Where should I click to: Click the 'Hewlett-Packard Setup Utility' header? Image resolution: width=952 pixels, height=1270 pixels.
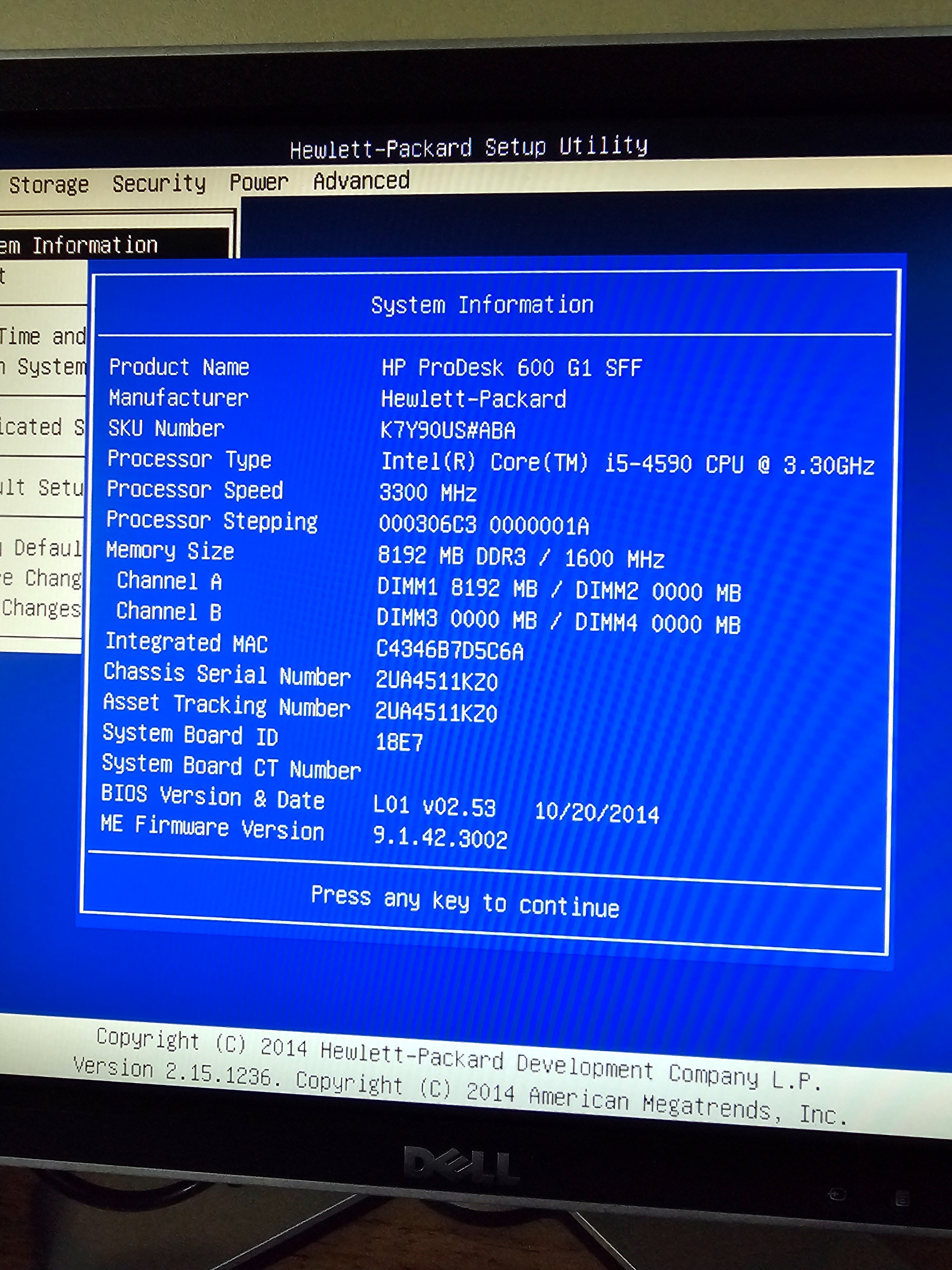pos(468,147)
